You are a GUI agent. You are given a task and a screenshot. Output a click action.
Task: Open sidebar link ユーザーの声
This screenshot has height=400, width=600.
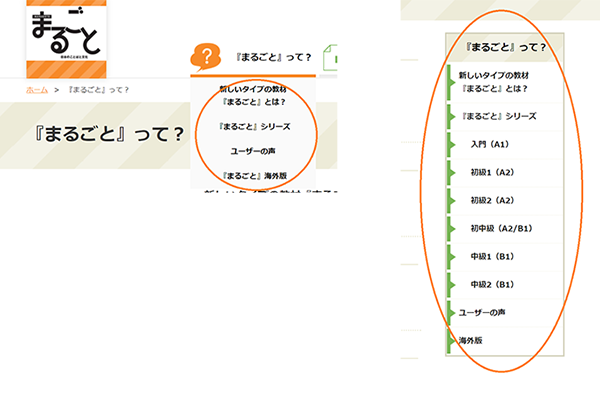coord(505,312)
